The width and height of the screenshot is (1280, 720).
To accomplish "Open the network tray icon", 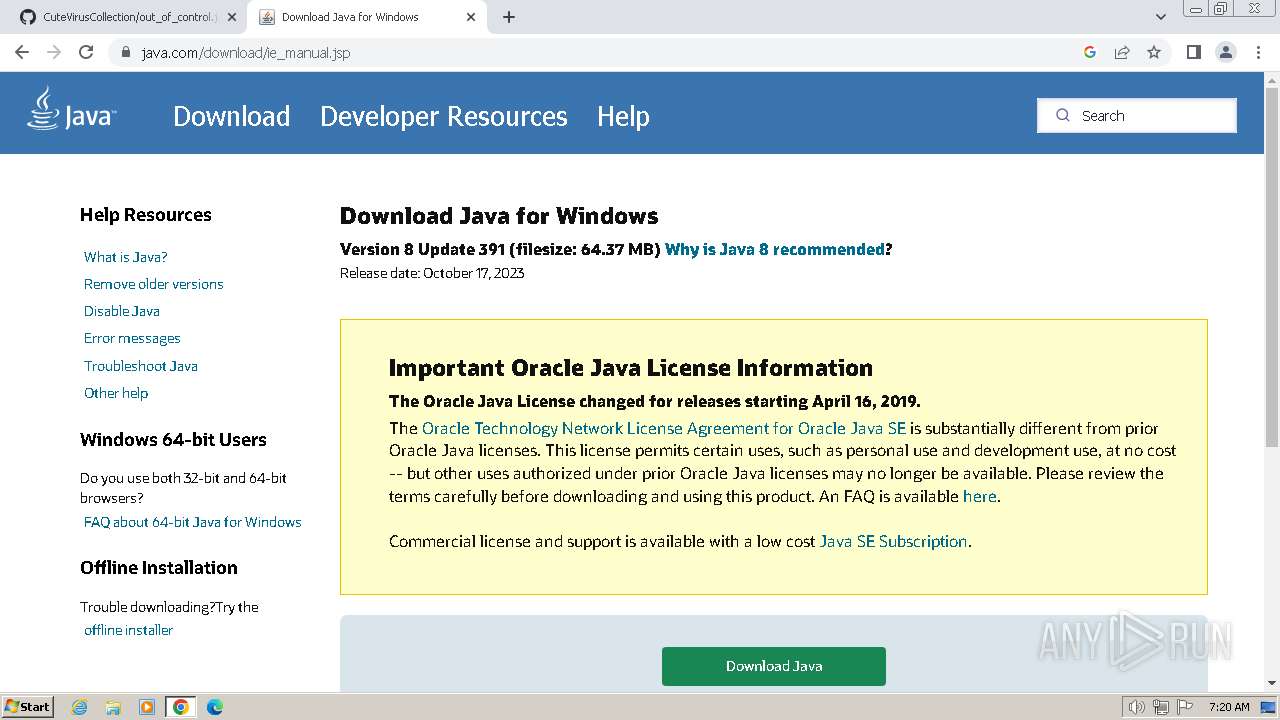I will 1161,707.
